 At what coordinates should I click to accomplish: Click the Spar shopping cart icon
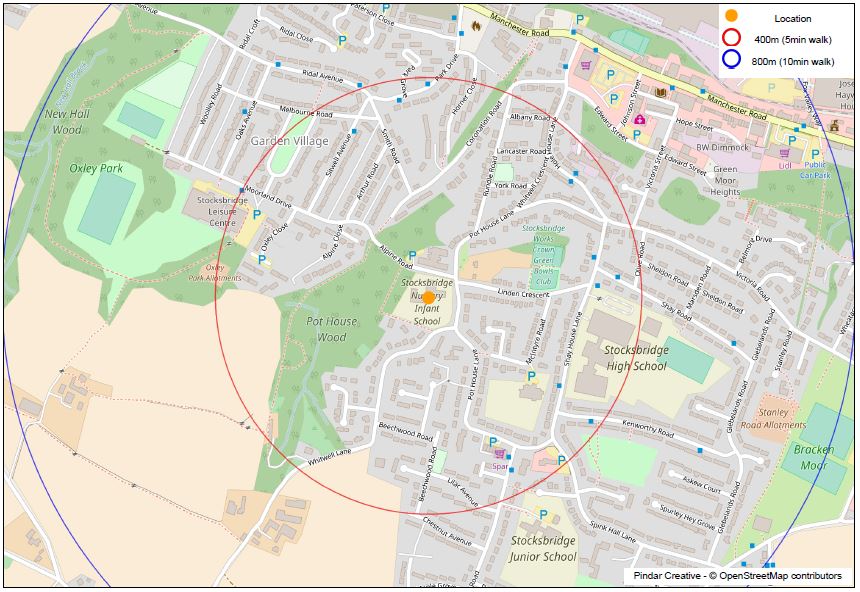(x=499, y=453)
